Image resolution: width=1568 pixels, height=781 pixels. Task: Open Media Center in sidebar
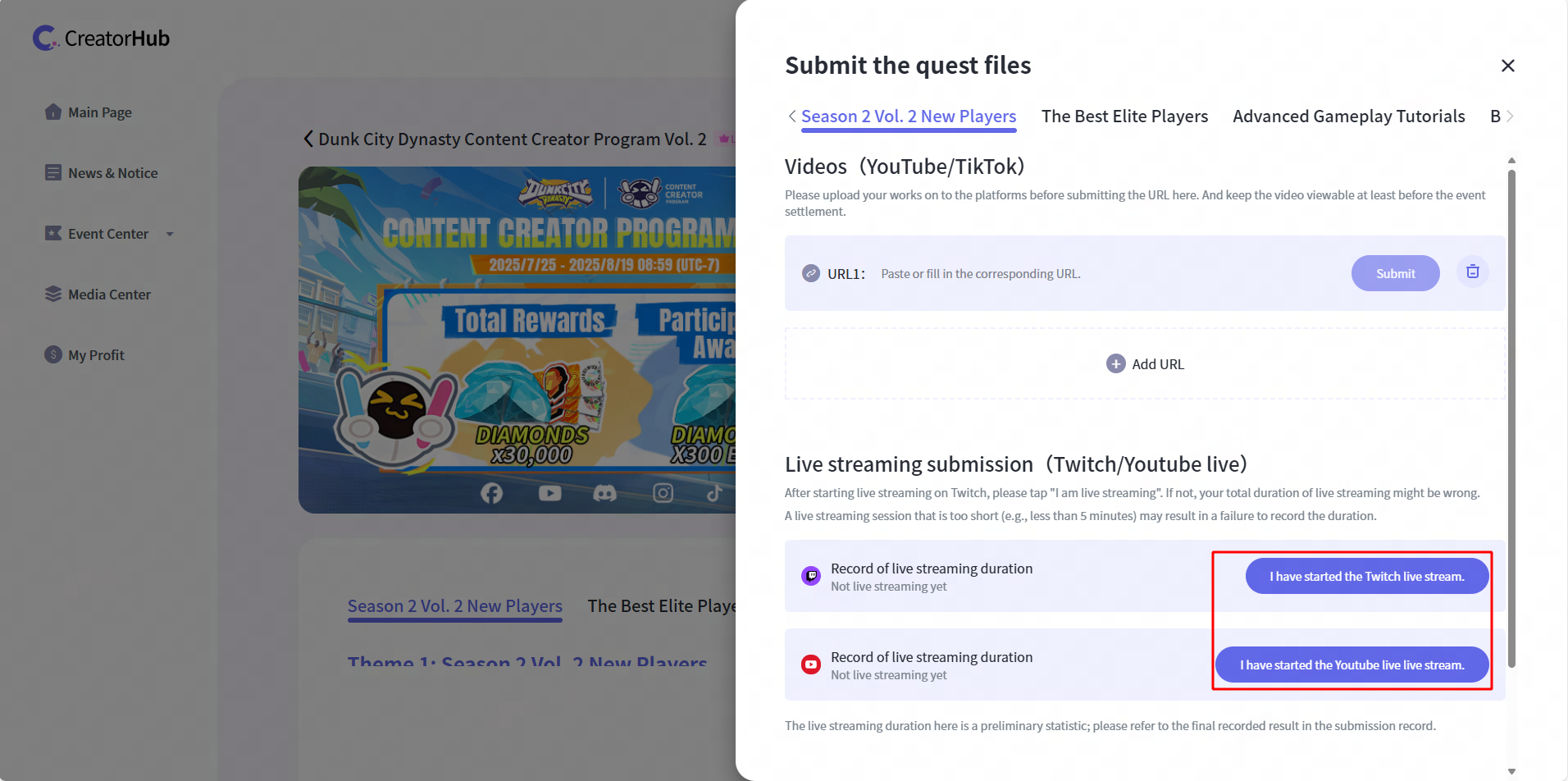pos(109,295)
